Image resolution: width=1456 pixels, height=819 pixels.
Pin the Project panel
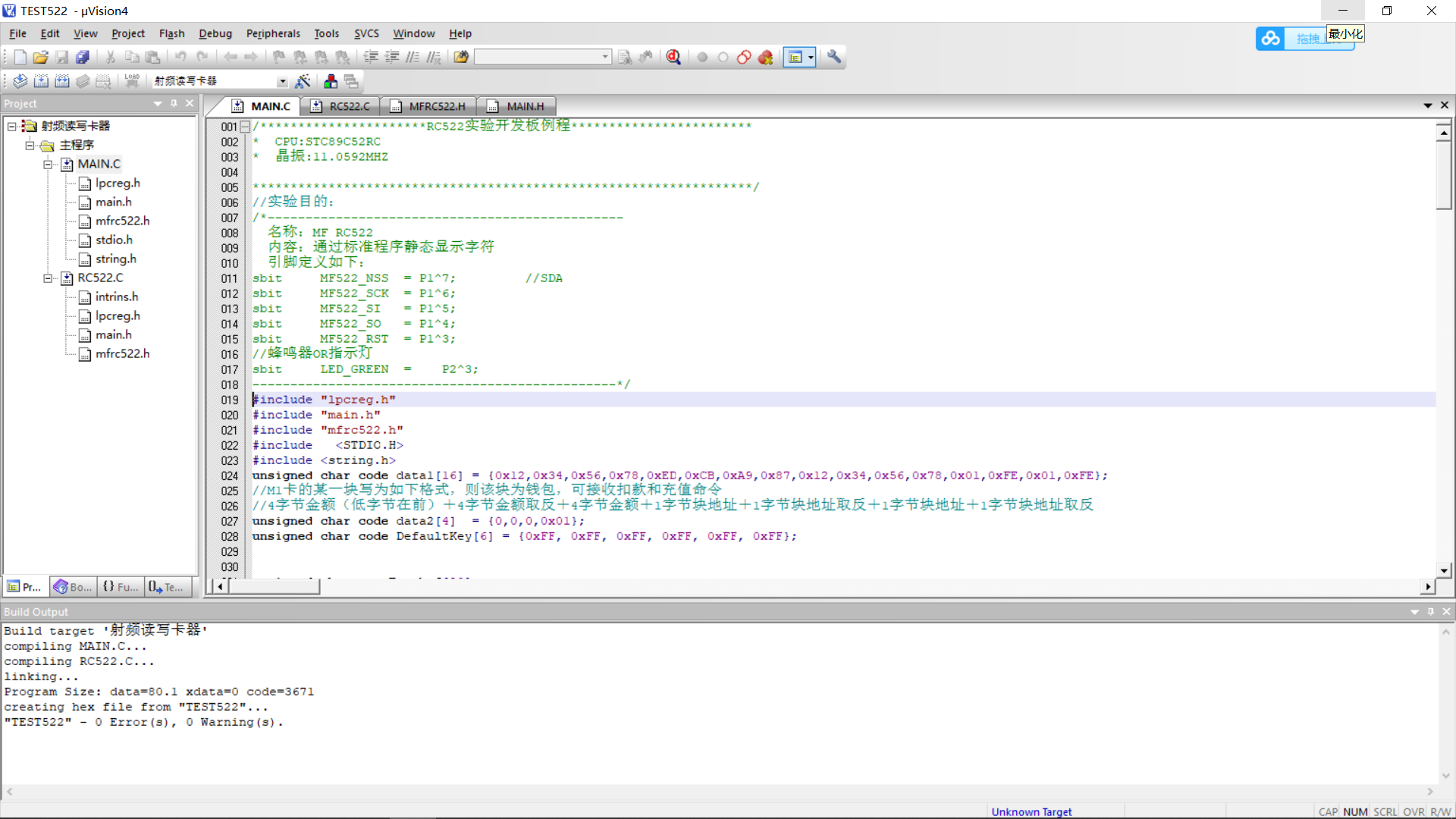(174, 103)
